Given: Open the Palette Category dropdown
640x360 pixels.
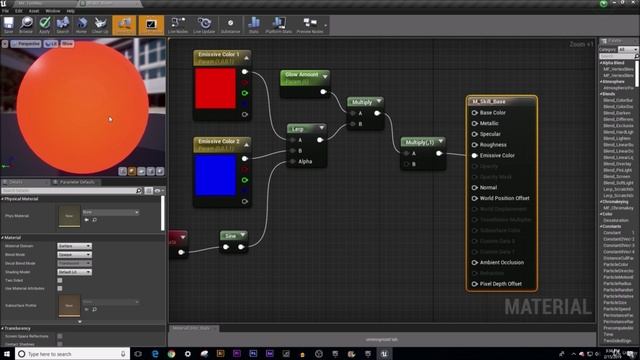Looking at the screenshot, I should point(628,49).
